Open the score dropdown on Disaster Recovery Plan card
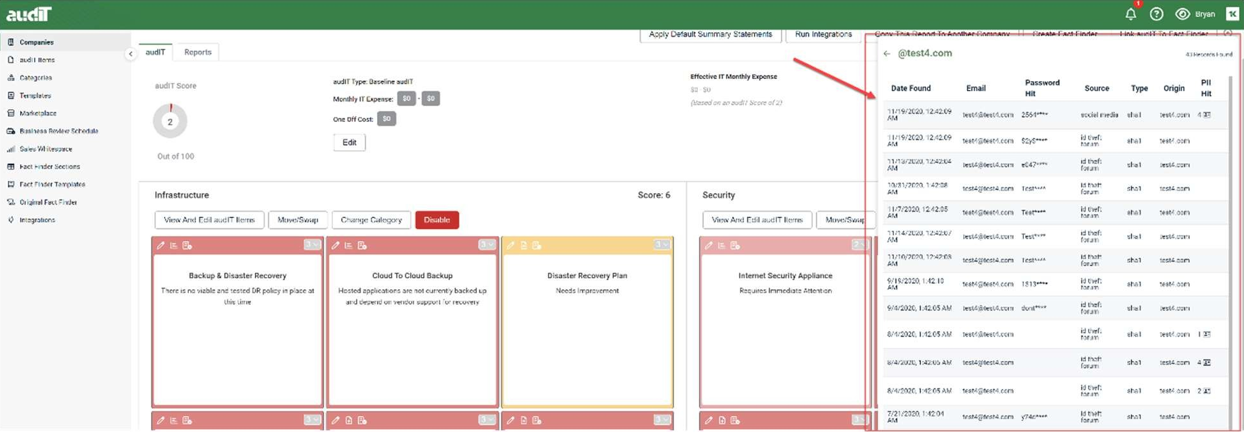The height and width of the screenshot is (432, 1244). (x=662, y=245)
